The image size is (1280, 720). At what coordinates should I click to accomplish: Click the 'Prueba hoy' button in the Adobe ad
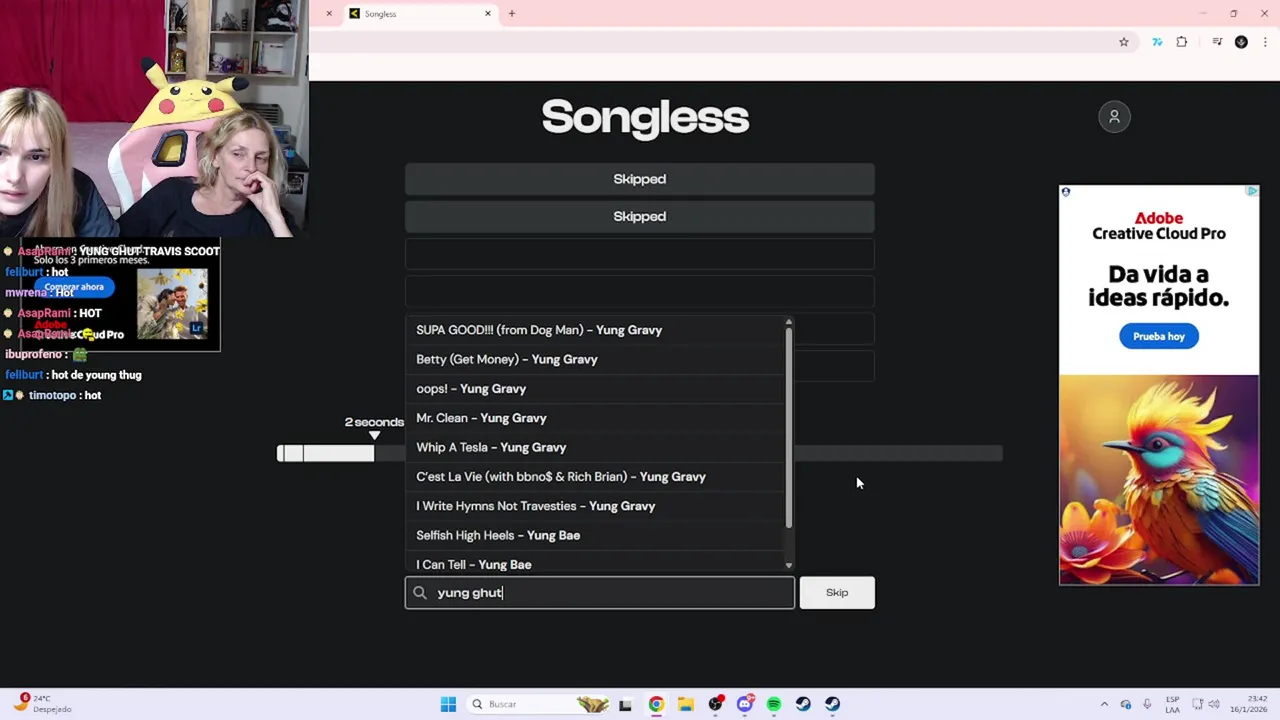[x=1159, y=337]
